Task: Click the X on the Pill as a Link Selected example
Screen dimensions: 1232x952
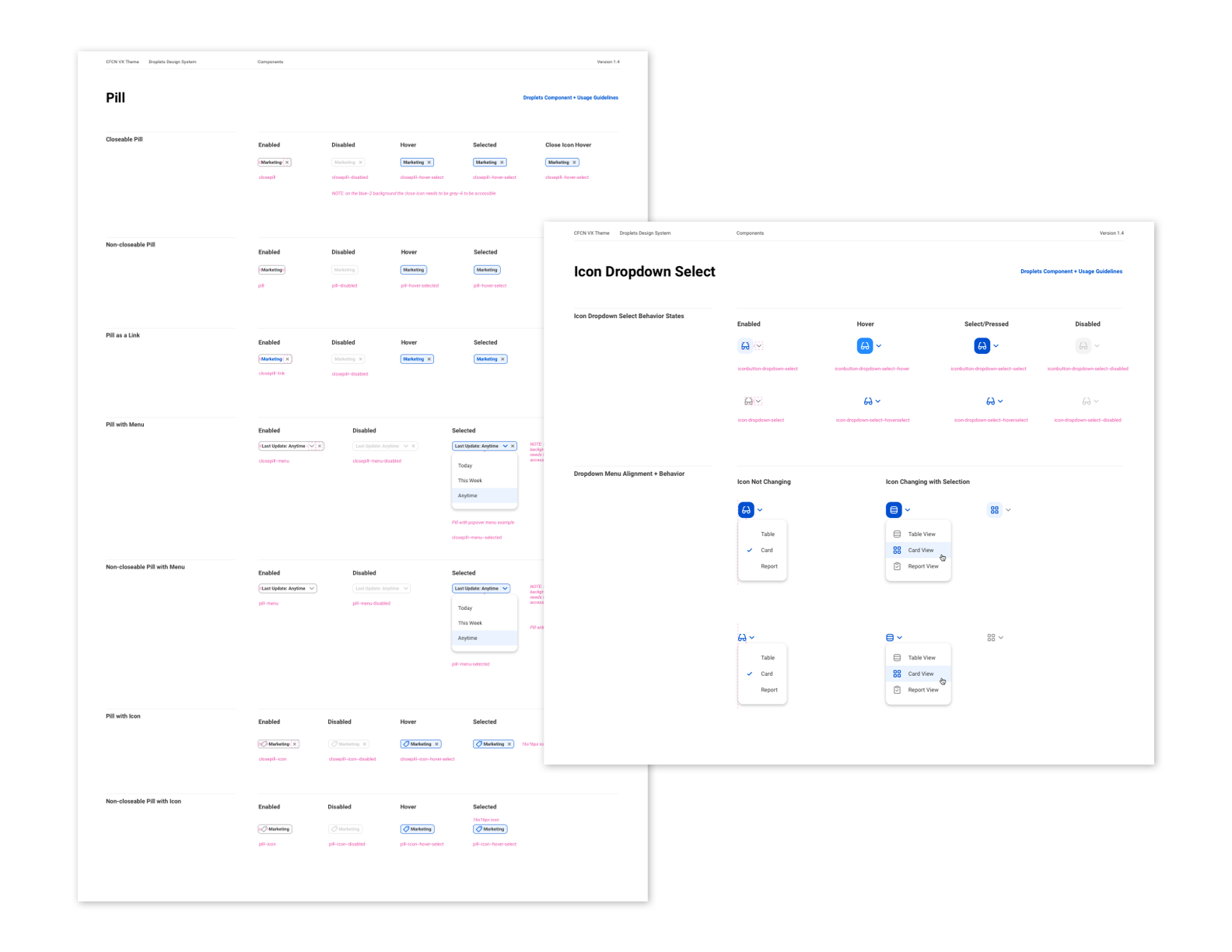Action: tap(502, 359)
